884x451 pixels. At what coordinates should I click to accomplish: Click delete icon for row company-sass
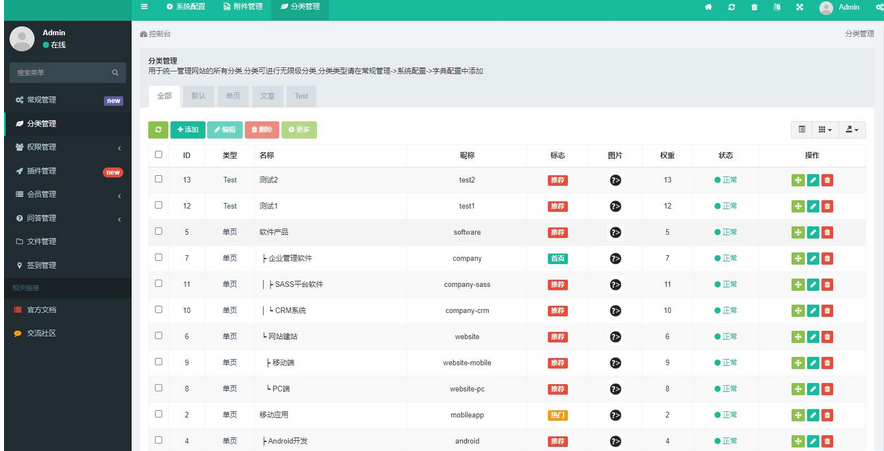pos(827,285)
